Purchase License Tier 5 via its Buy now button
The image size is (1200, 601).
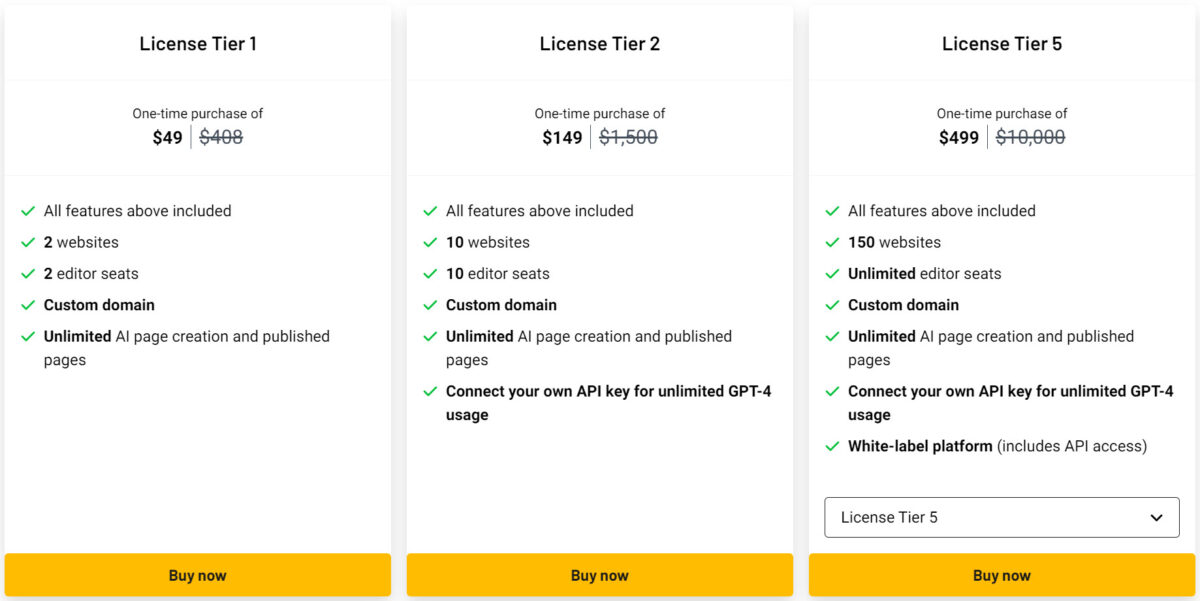click(x=1001, y=575)
